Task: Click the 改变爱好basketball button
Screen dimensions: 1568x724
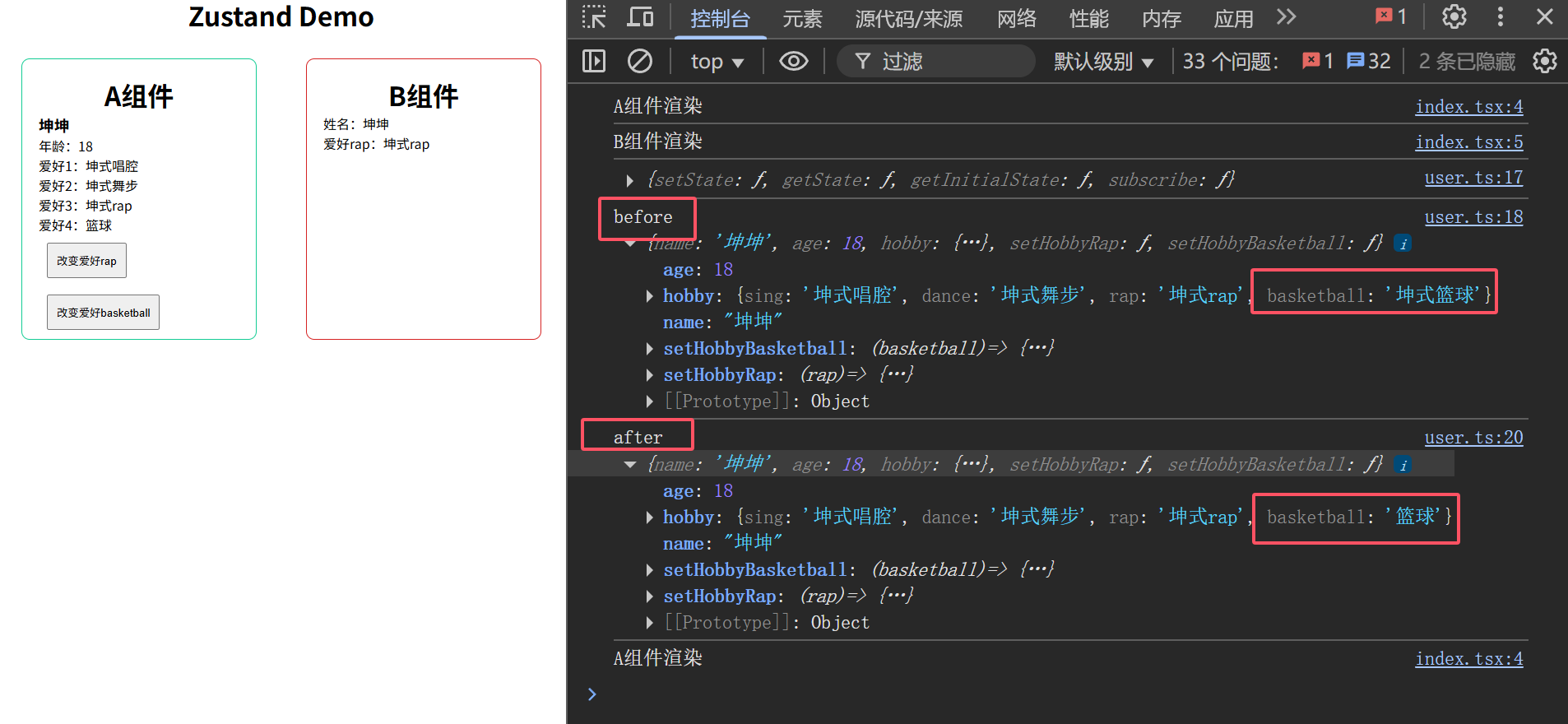Action: pyautogui.click(x=103, y=313)
